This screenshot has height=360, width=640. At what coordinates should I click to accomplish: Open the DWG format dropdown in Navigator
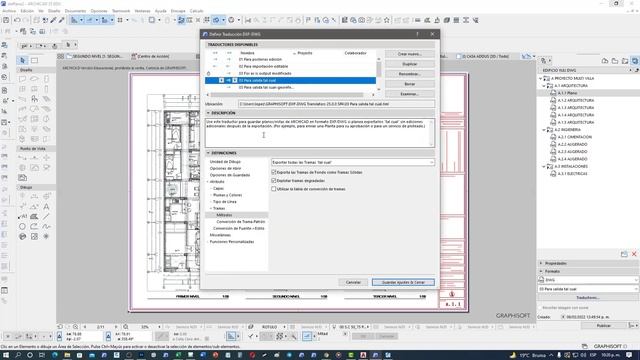(x=588, y=280)
